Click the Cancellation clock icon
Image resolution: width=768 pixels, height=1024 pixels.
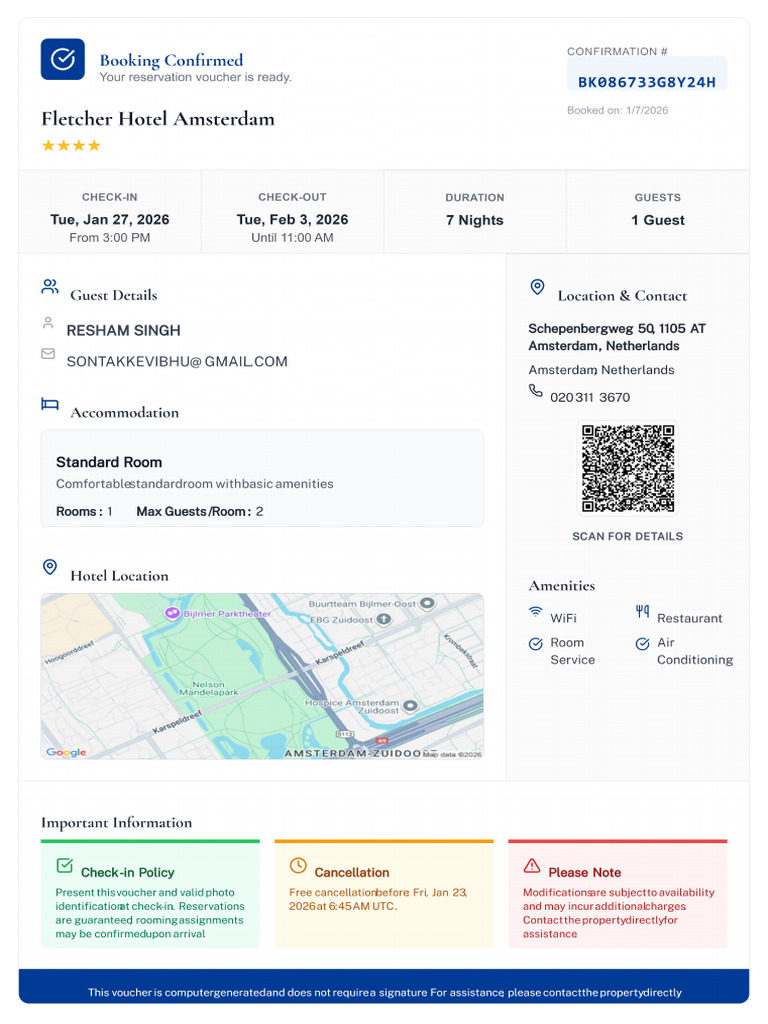click(x=298, y=865)
